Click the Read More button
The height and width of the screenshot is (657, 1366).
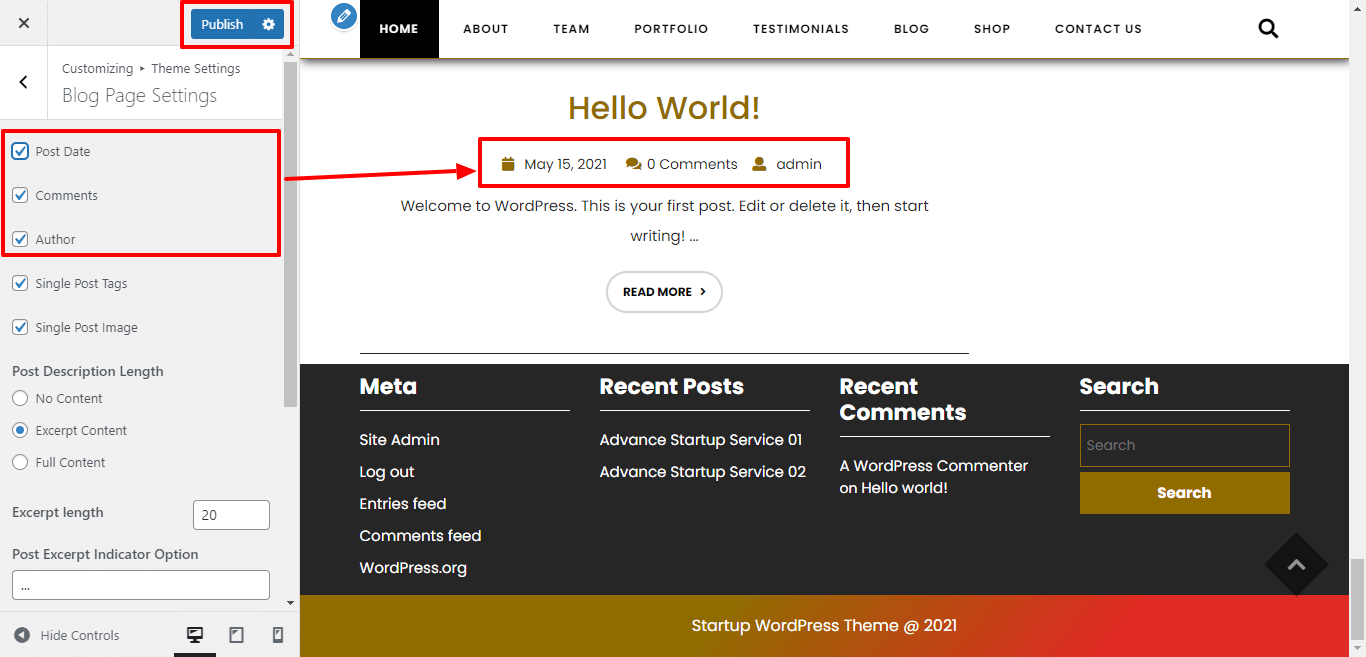[664, 292]
